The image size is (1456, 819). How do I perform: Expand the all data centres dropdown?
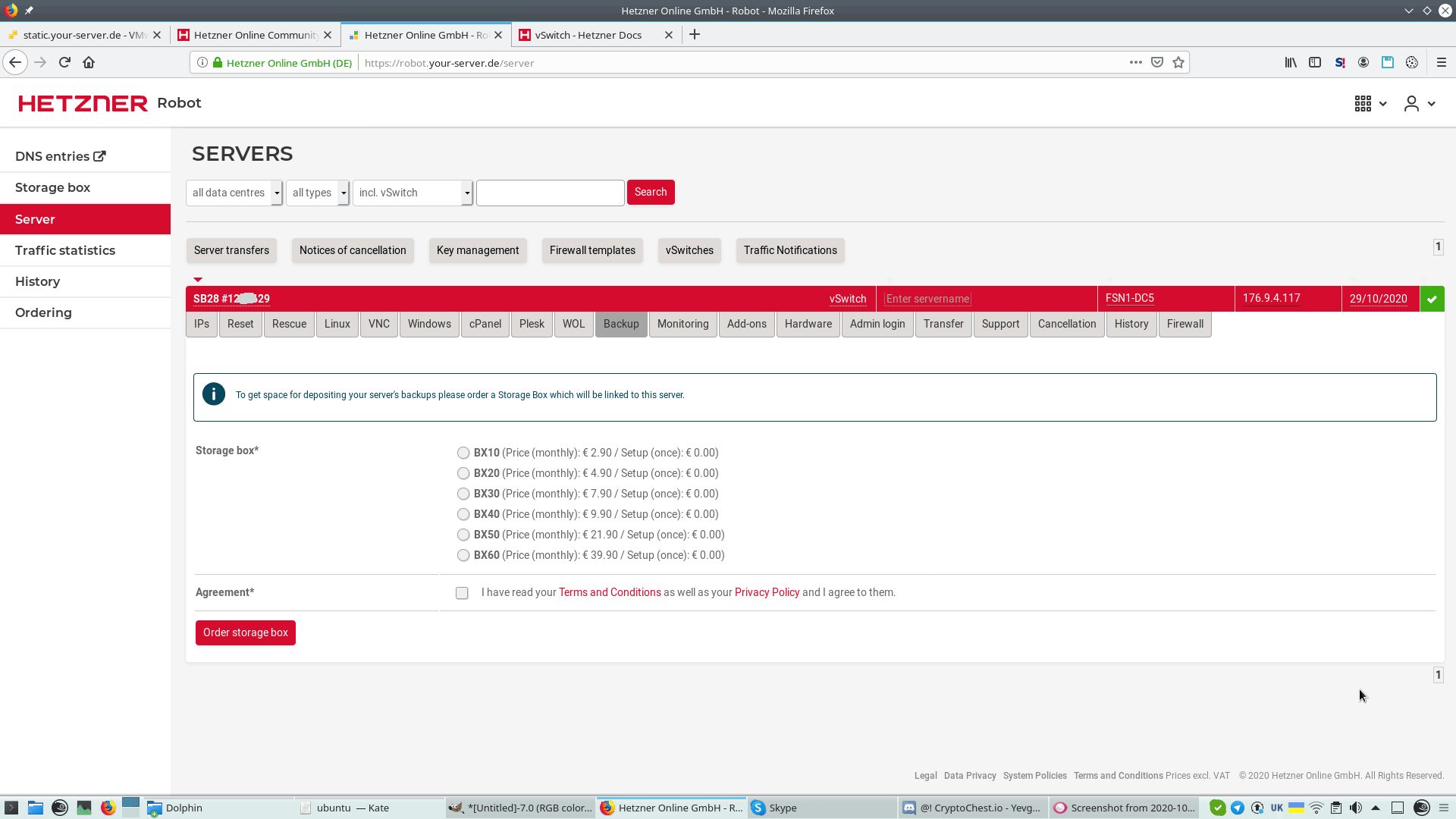(x=234, y=193)
